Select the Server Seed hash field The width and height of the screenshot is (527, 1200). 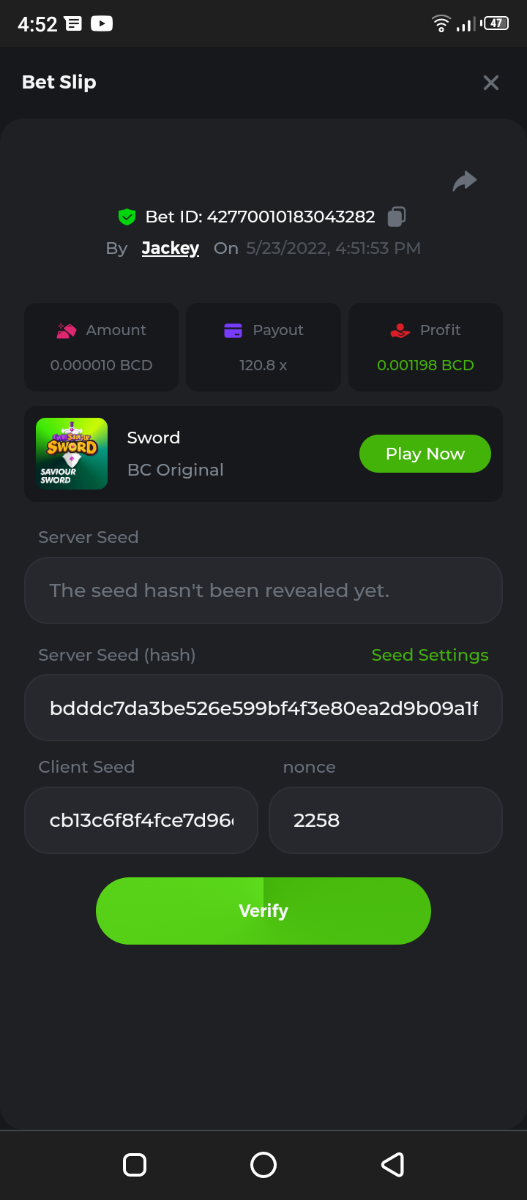coord(263,708)
